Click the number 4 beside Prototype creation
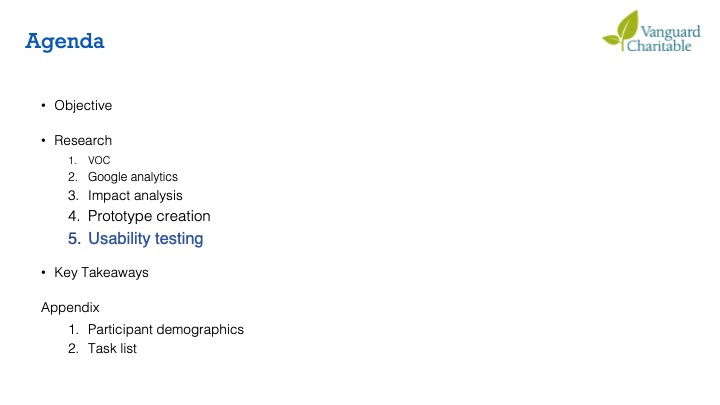The width and height of the screenshot is (720, 405). pos(73,216)
